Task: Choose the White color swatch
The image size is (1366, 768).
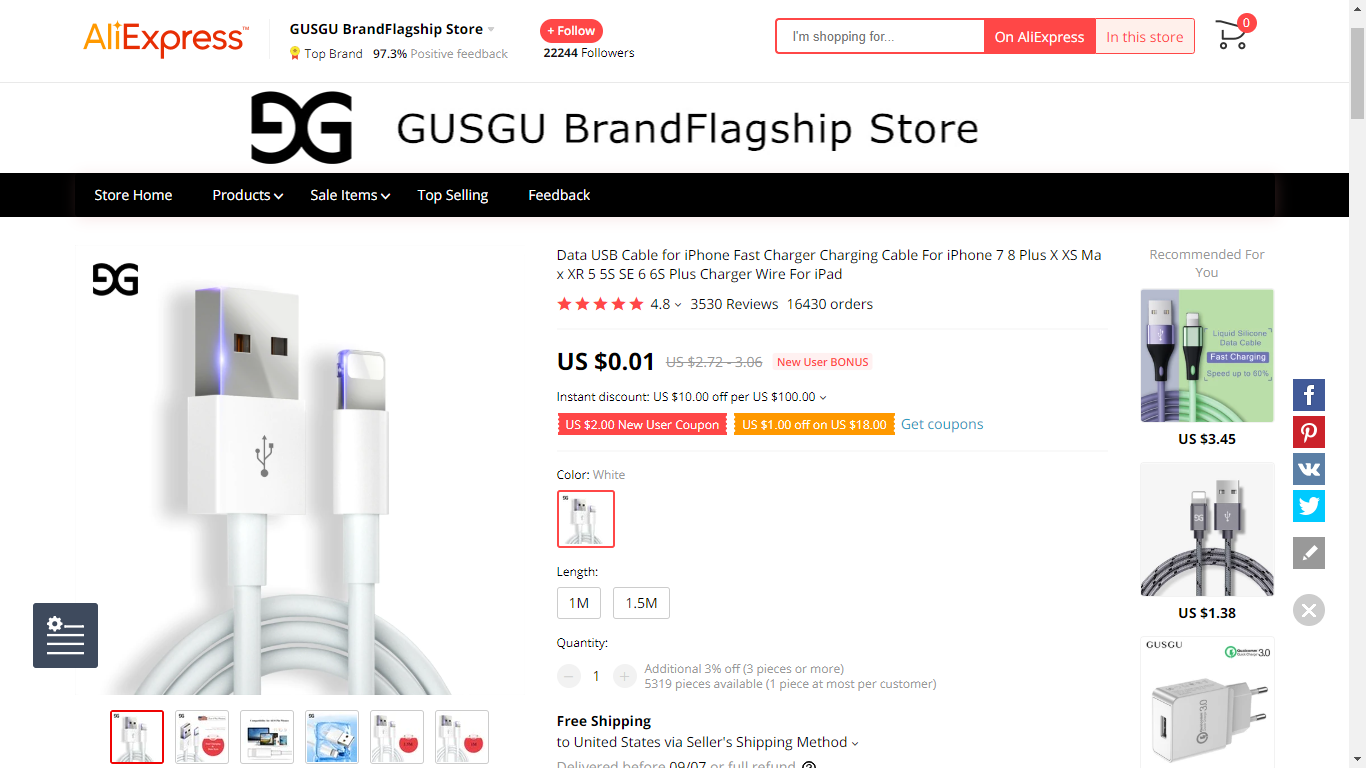Action: (586, 519)
